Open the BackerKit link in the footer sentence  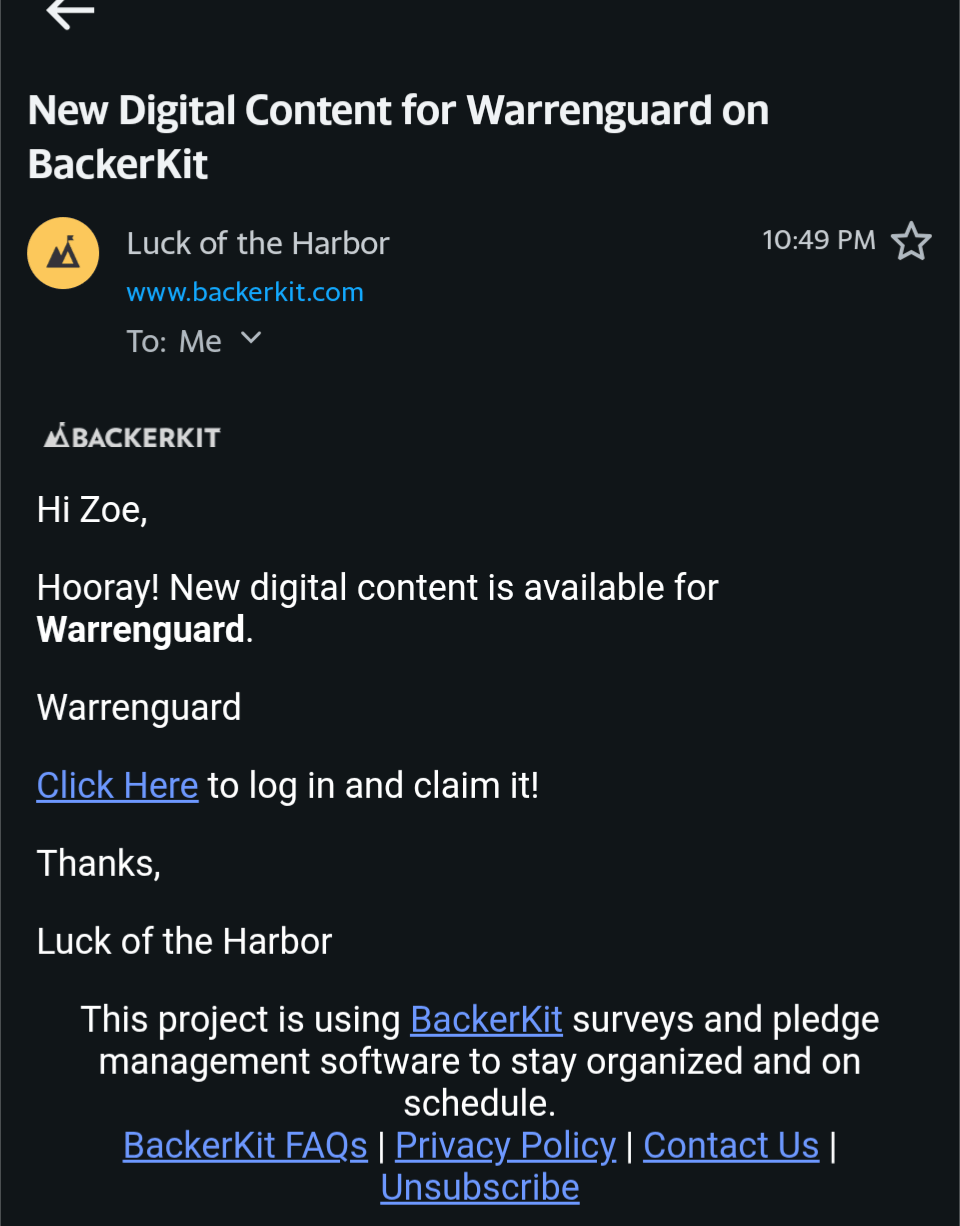click(x=486, y=1020)
